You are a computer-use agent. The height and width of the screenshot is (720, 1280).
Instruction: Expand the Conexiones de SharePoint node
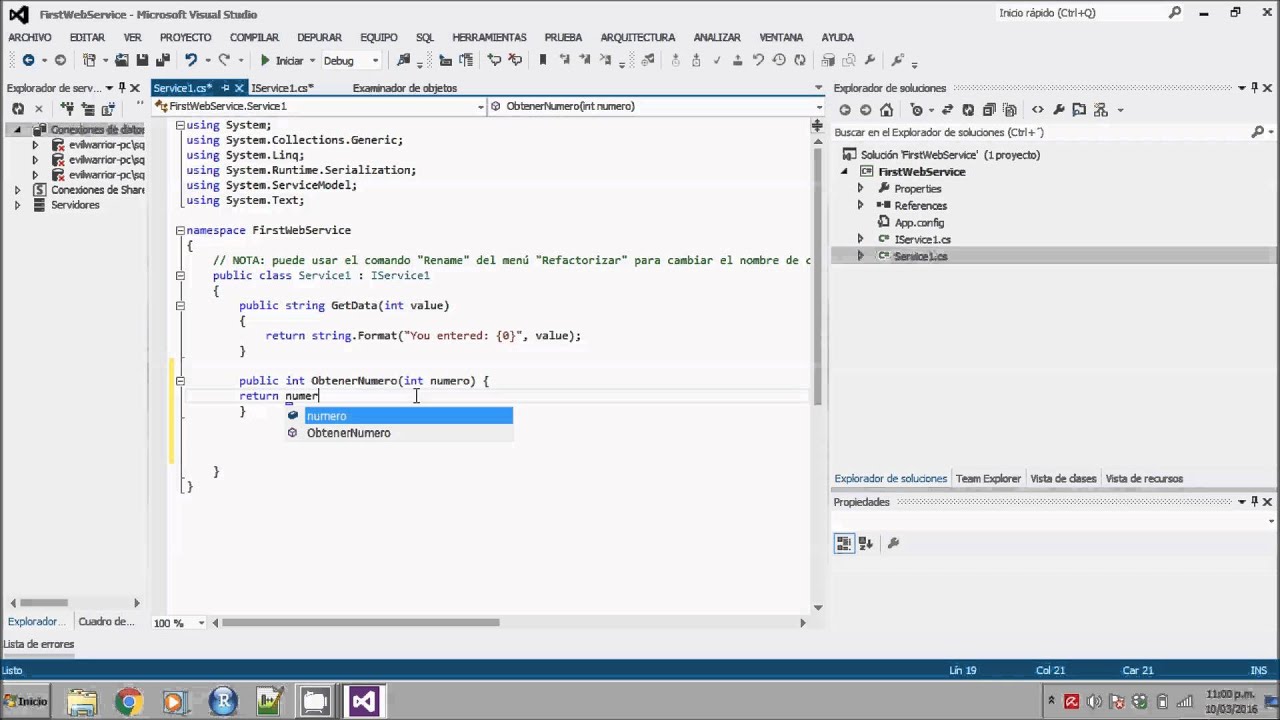(16, 190)
